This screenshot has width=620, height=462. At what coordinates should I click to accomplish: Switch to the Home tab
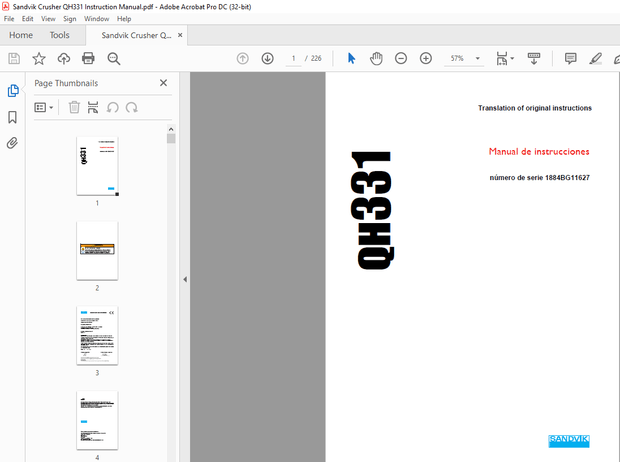point(21,35)
